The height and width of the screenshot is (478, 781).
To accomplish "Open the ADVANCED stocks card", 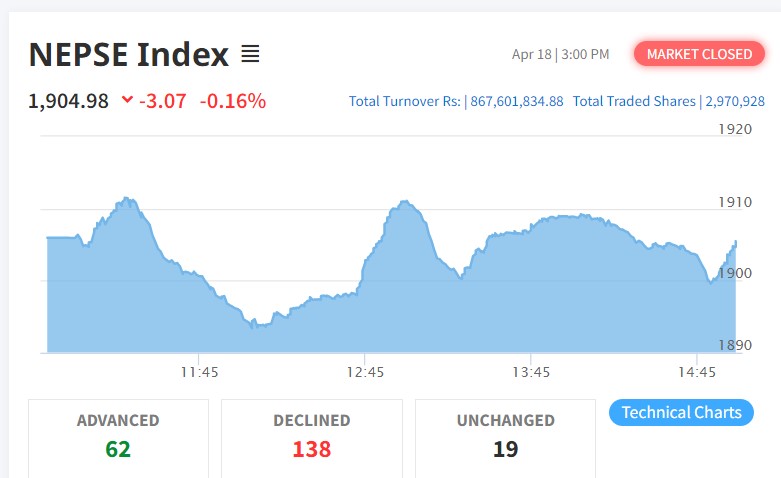I will (x=118, y=436).
